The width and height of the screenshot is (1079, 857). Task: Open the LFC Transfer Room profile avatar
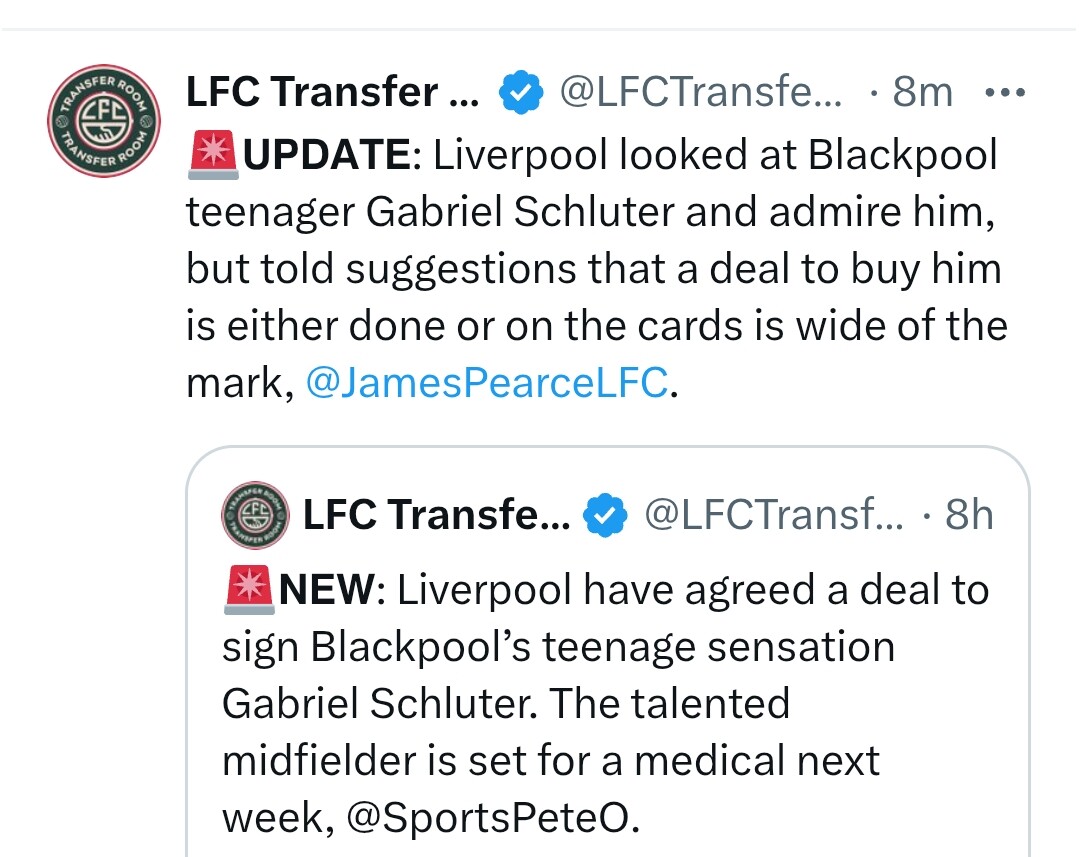click(x=104, y=121)
